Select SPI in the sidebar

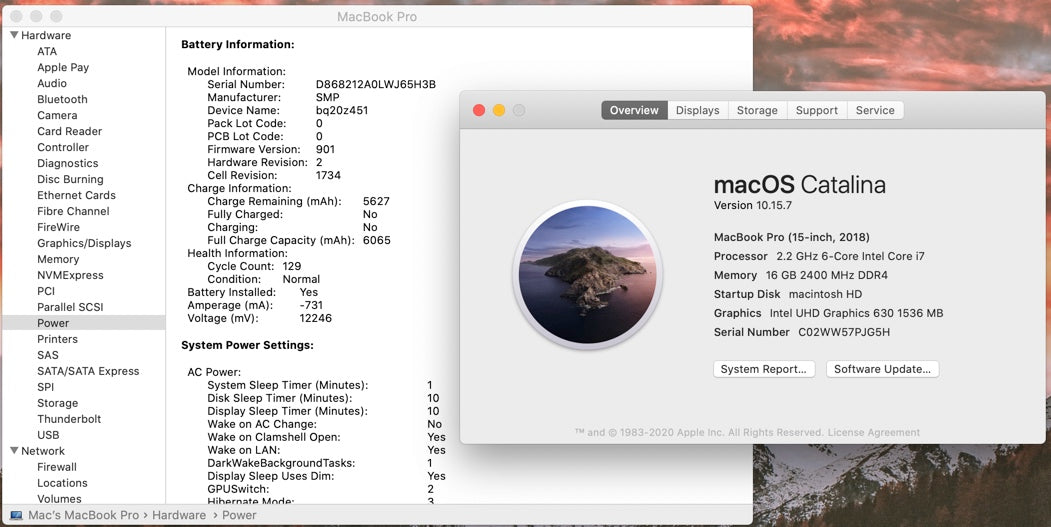tap(46, 387)
